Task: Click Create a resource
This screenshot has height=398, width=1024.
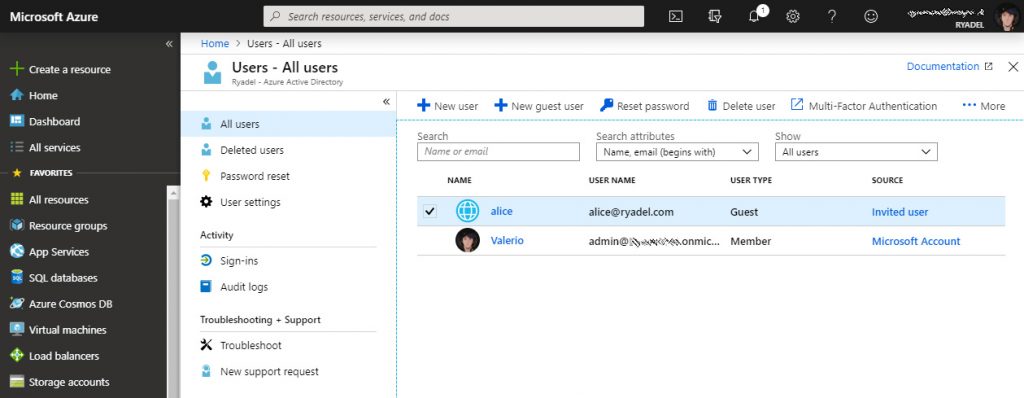Action: [60, 69]
